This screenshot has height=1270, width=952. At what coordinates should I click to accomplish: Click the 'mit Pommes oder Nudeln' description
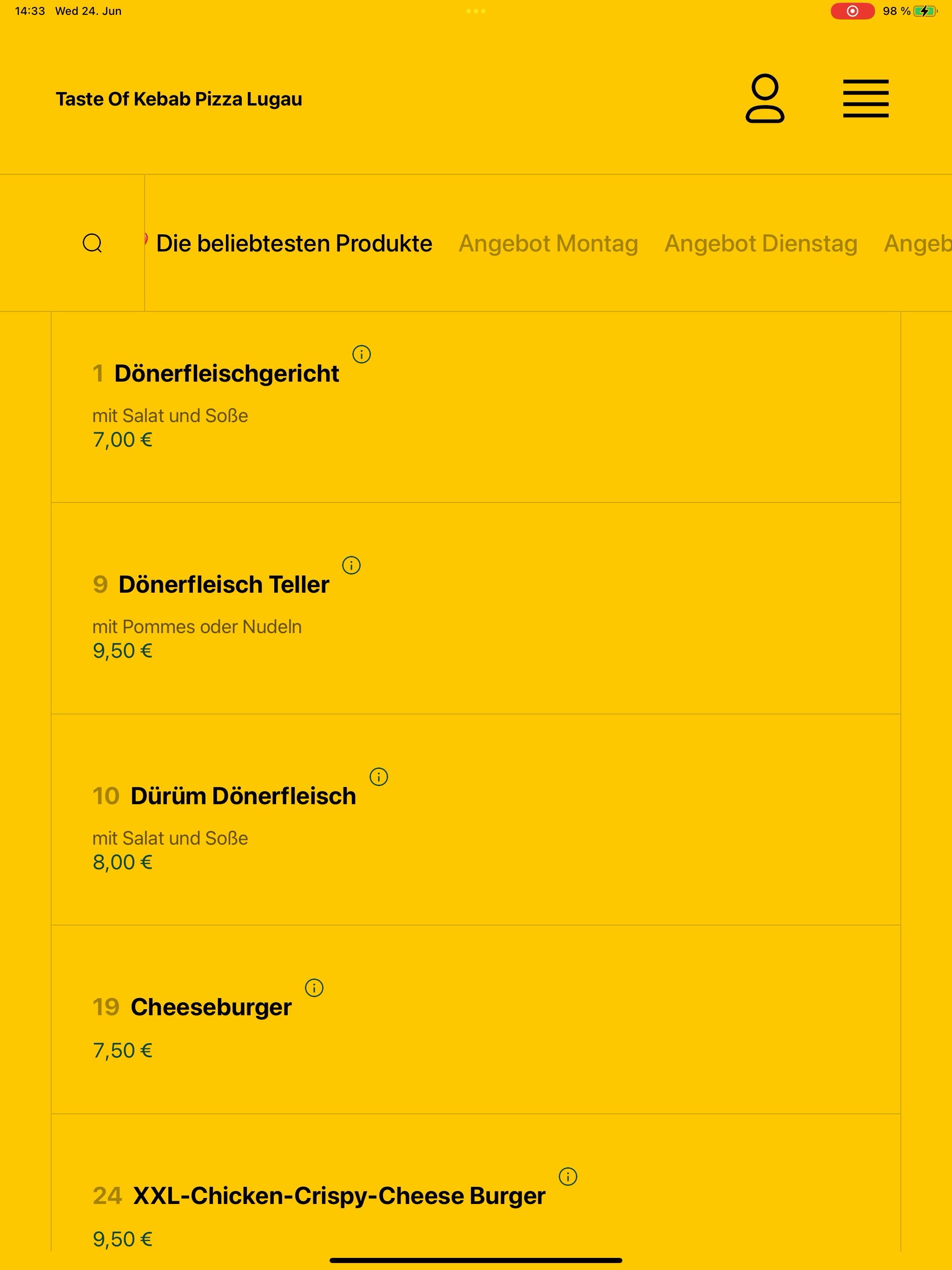(x=197, y=627)
